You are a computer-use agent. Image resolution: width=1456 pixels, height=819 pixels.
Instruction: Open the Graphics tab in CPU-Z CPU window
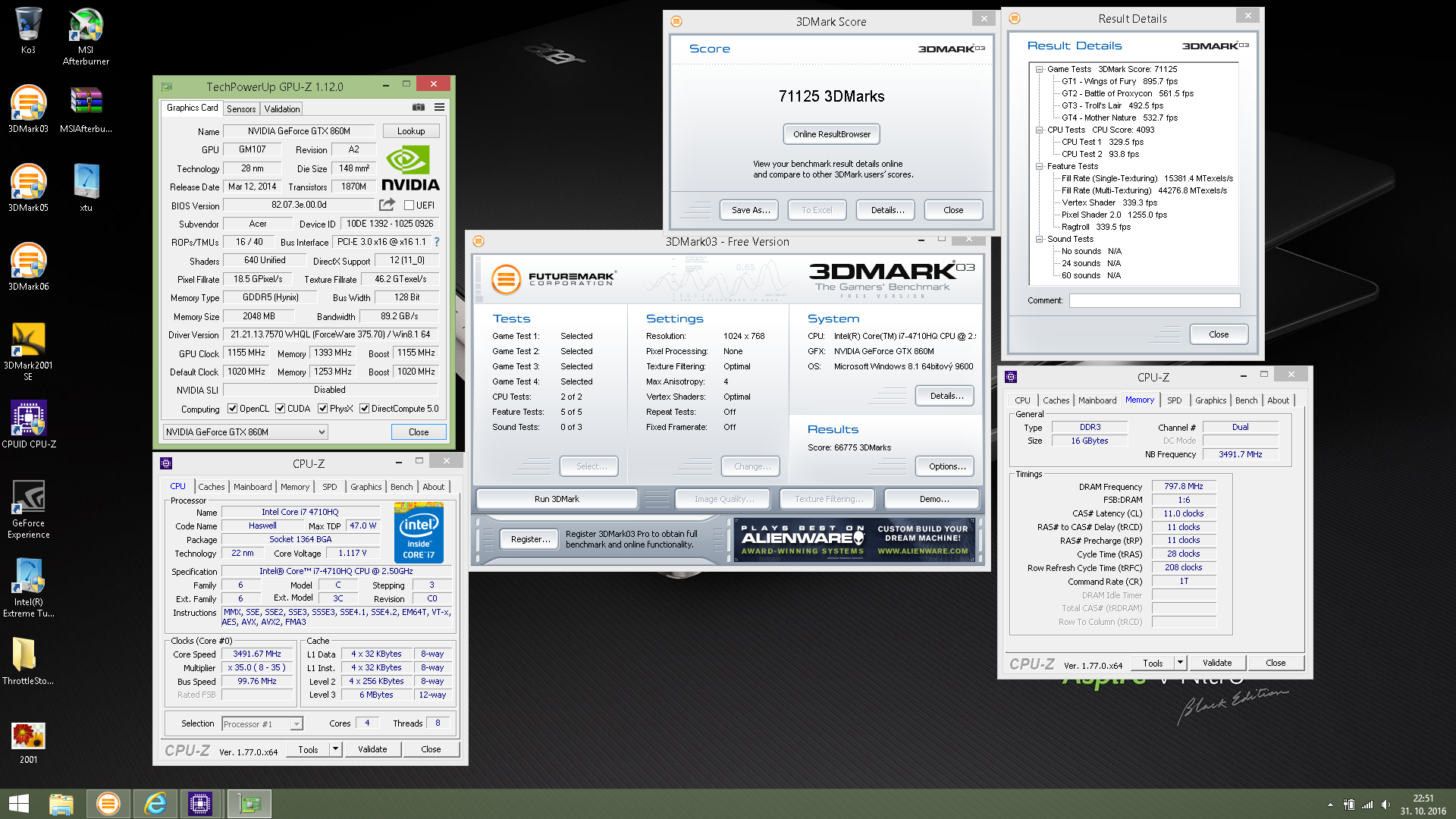point(366,487)
